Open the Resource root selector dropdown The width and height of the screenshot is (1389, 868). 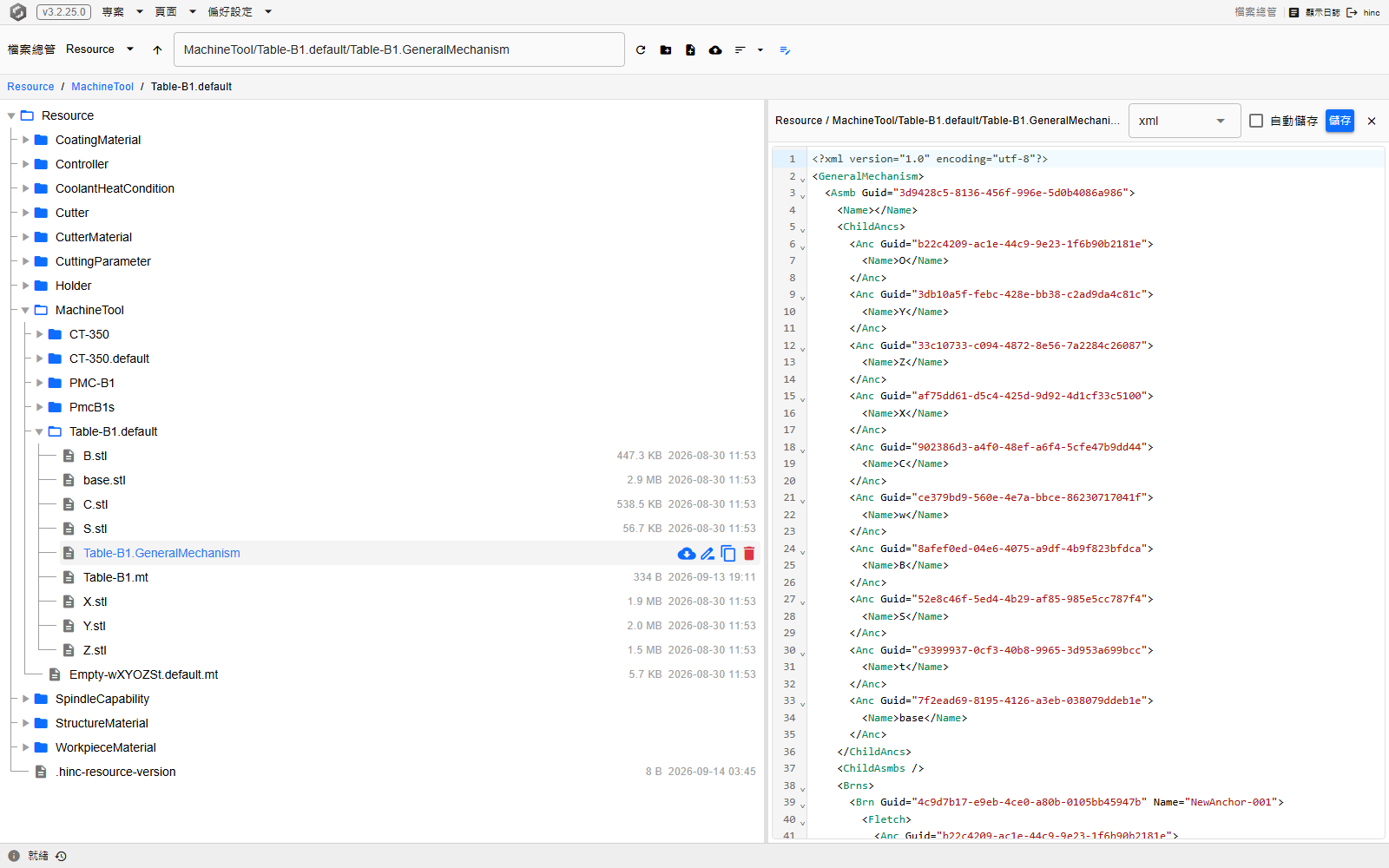[x=100, y=49]
